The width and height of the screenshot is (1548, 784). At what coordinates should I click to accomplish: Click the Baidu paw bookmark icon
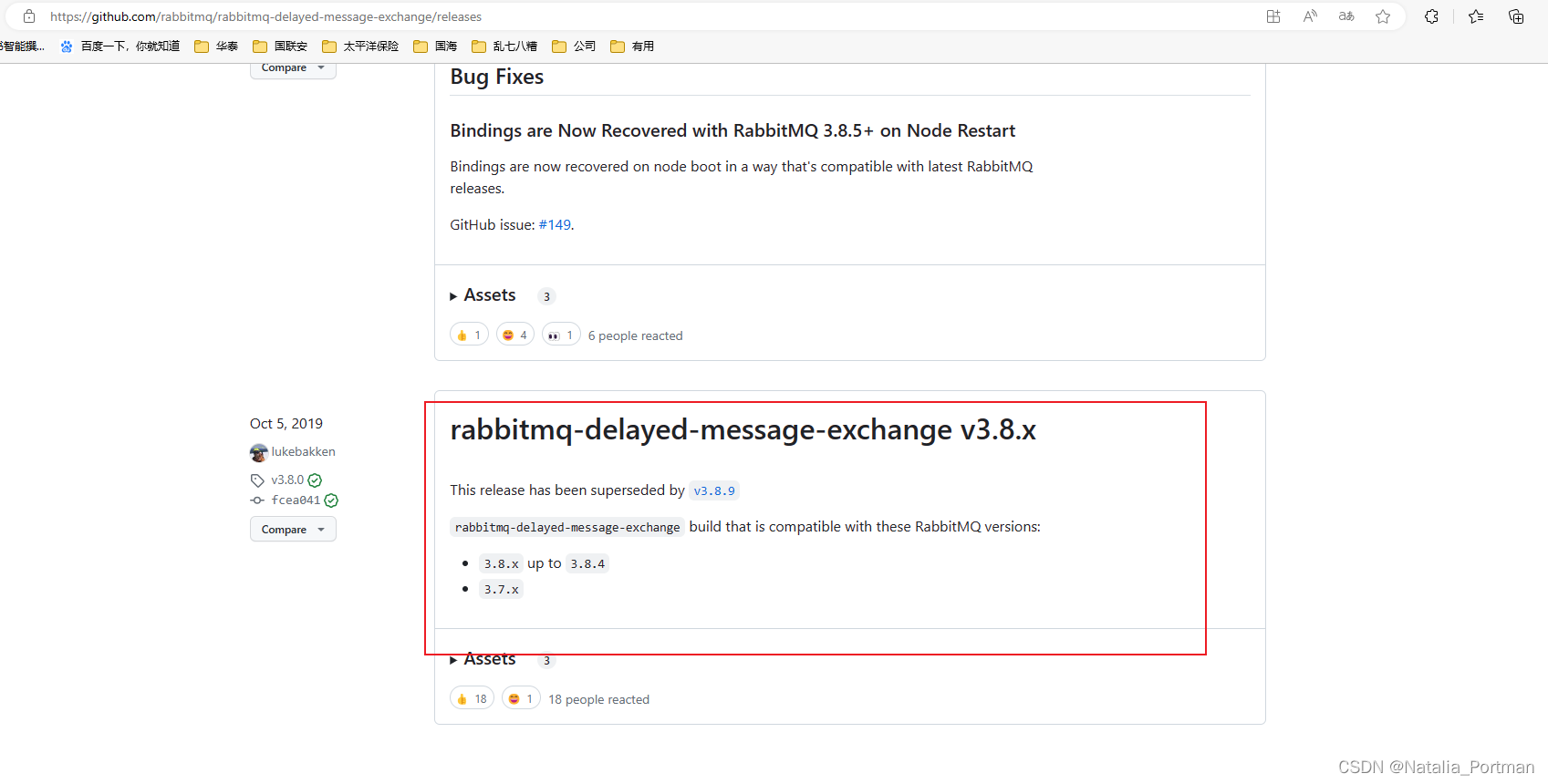(x=67, y=46)
